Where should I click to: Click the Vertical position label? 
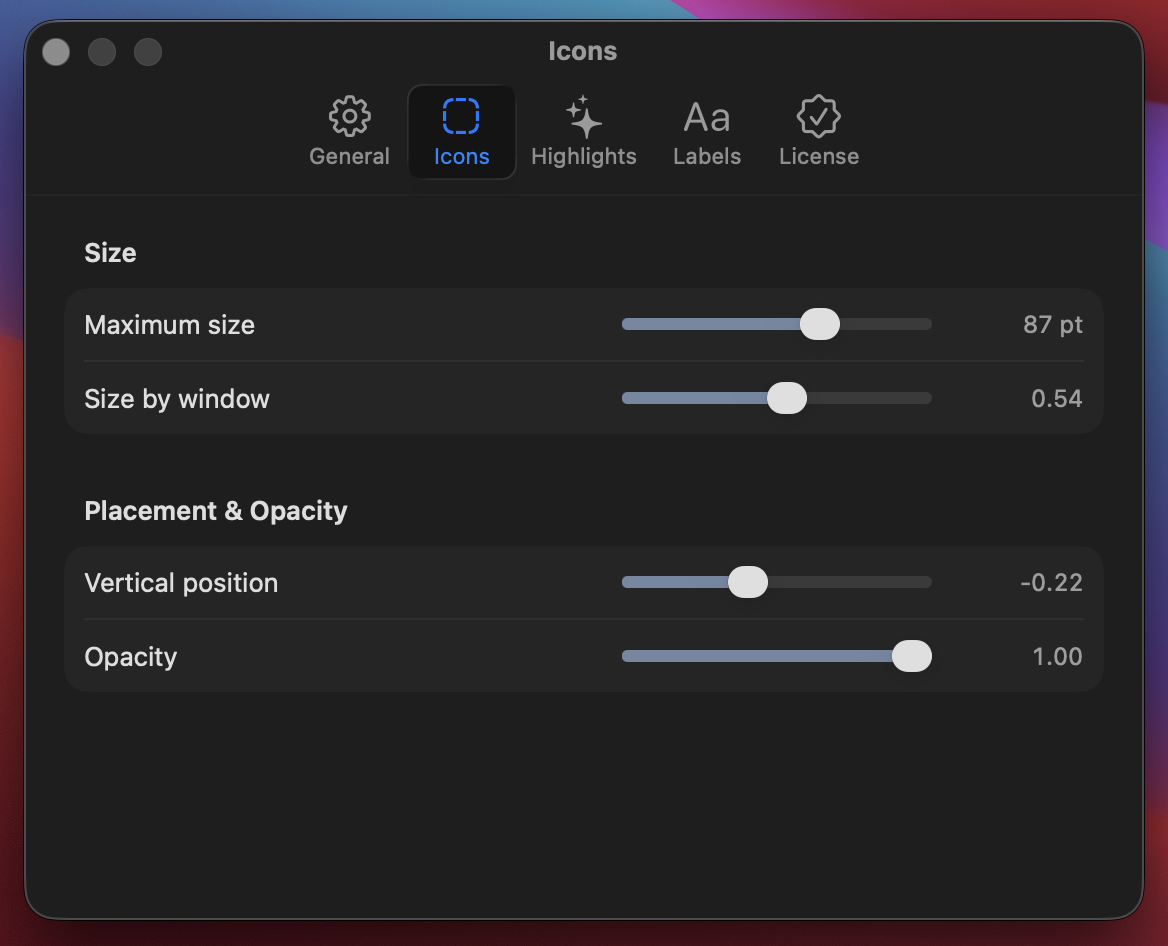(181, 583)
